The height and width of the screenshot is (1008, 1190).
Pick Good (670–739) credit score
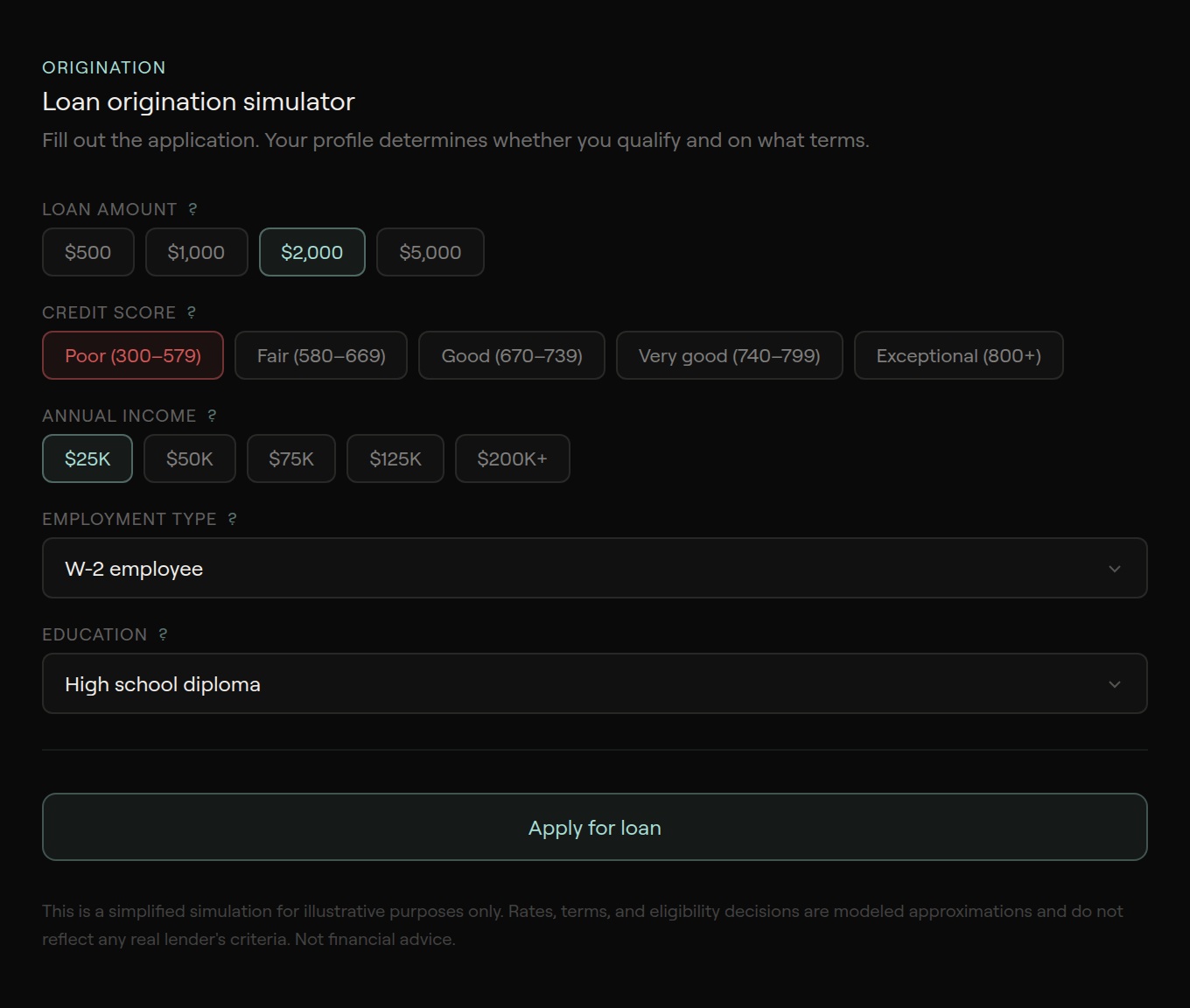[511, 355]
